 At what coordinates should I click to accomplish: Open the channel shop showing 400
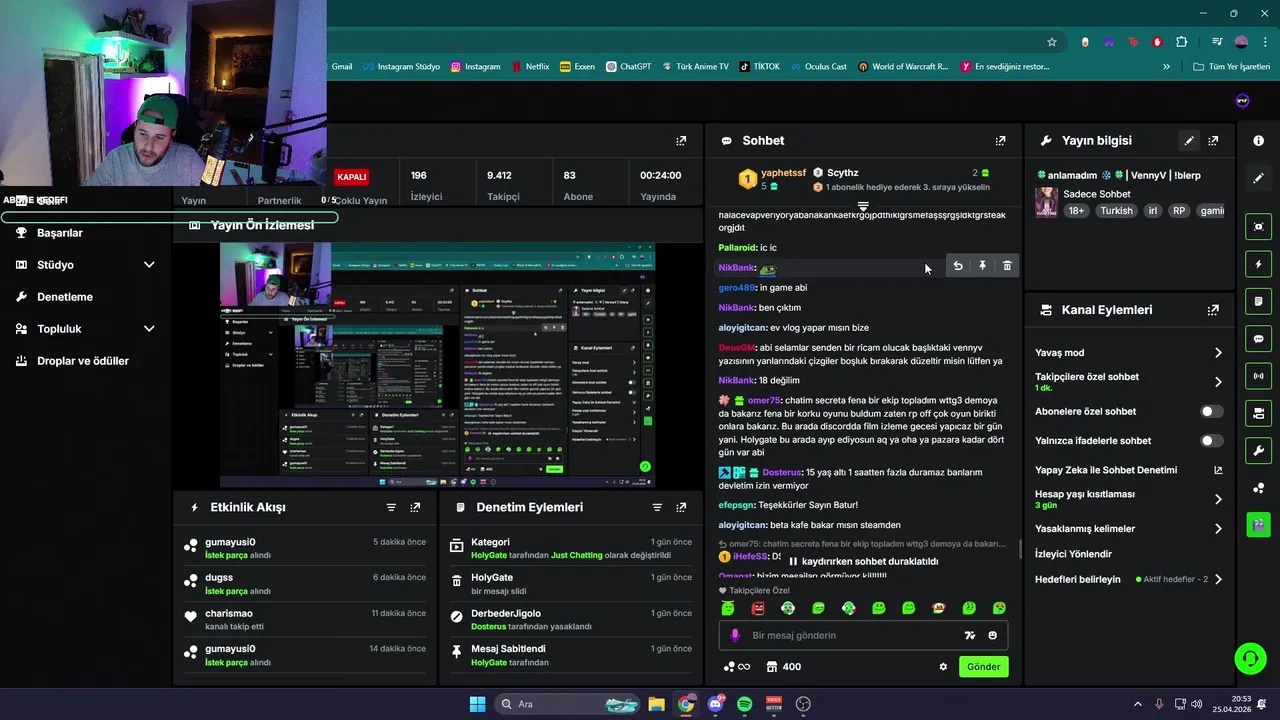coord(783,667)
